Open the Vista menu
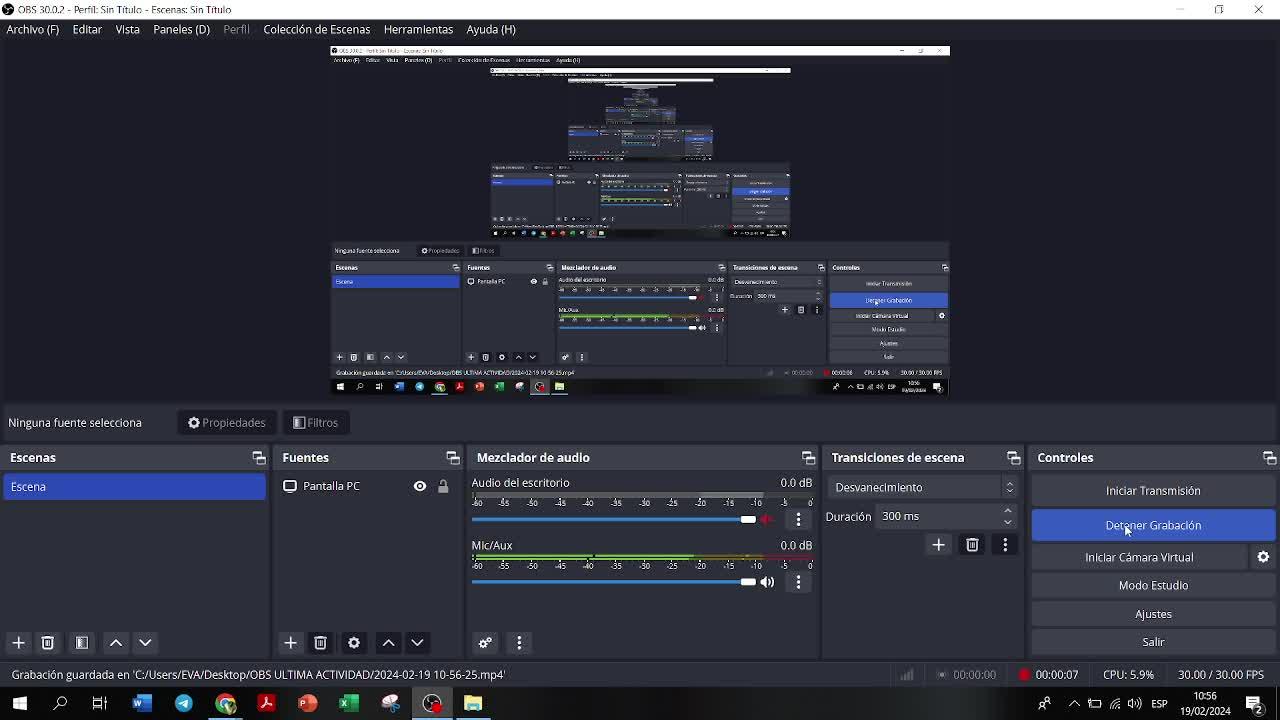Viewport: 1280px width, 720px height. point(127,29)
